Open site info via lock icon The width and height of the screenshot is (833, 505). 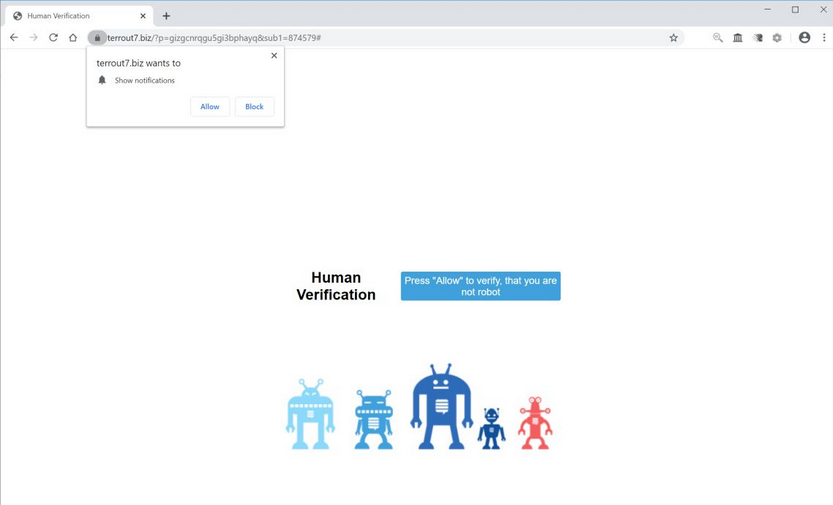point(97,38)
